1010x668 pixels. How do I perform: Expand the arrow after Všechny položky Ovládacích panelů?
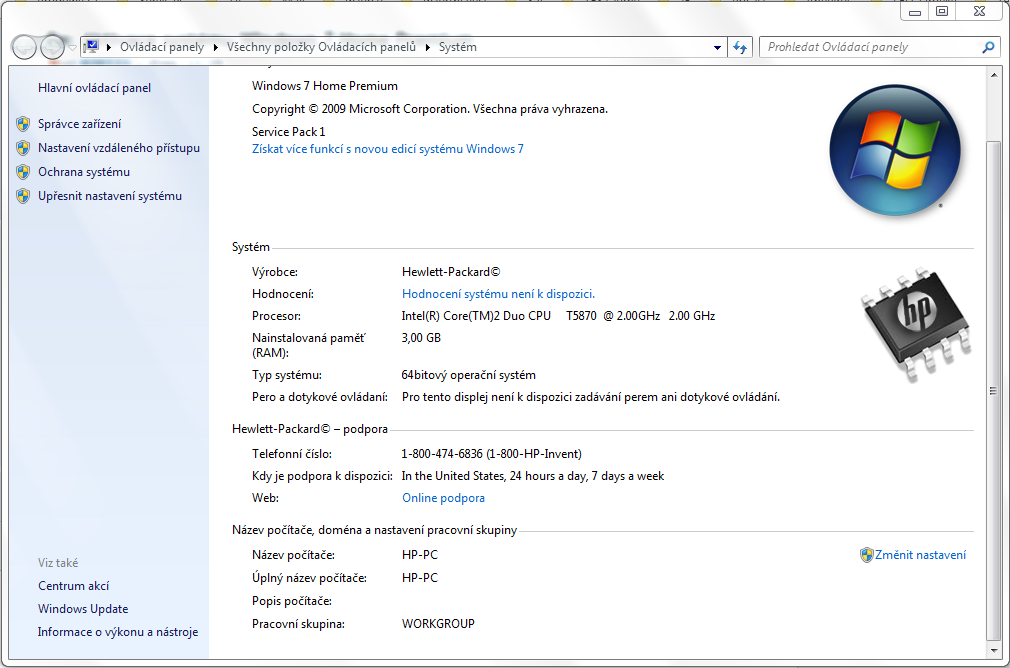point(428,47)
